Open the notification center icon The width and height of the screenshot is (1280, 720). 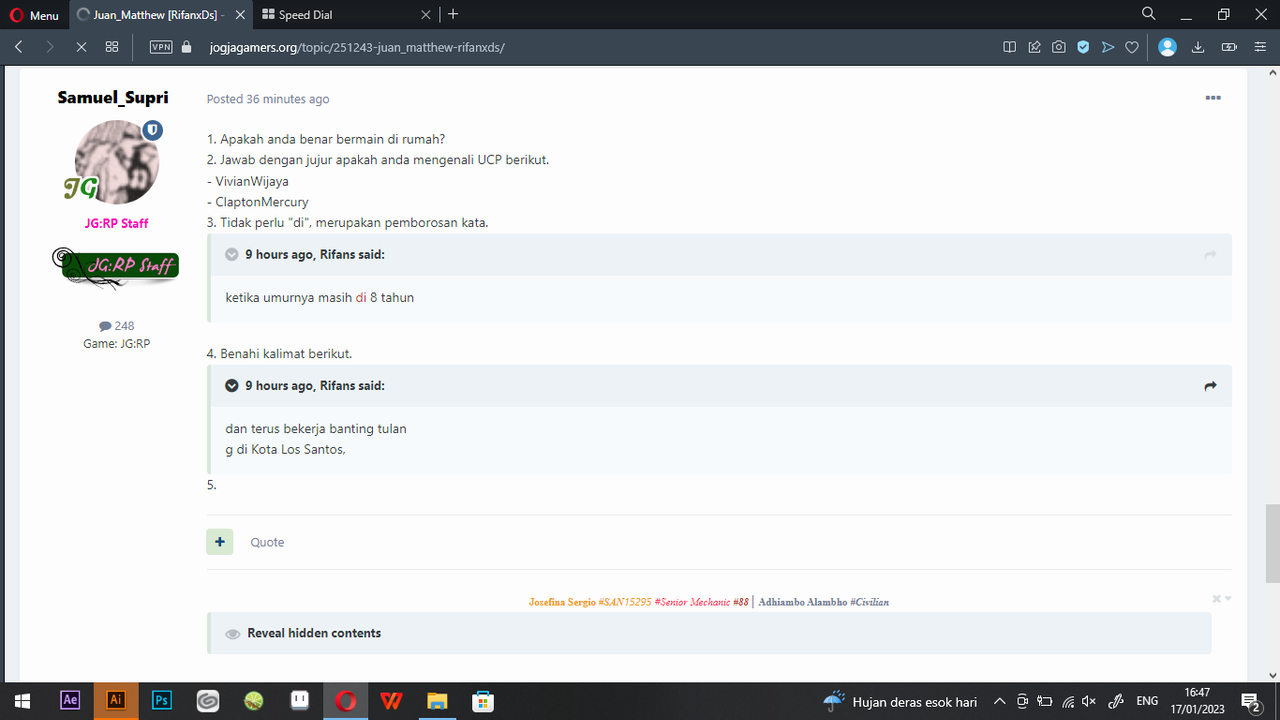pyautogui.click(x=1250, y=701)
